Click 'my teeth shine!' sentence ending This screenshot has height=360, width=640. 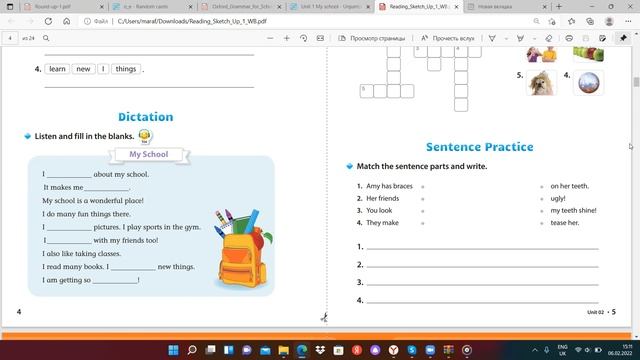pos(573,211)
